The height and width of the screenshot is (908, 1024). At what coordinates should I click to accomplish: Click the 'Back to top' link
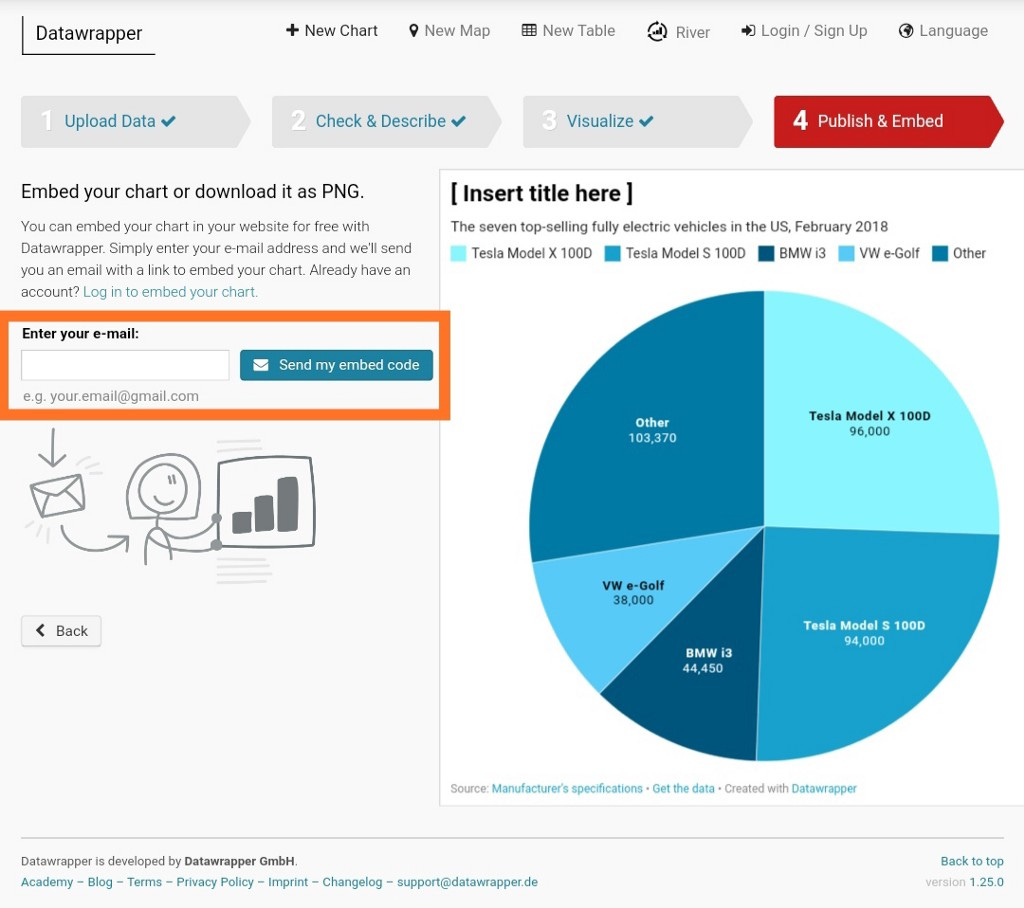click(x=971, y=861)
